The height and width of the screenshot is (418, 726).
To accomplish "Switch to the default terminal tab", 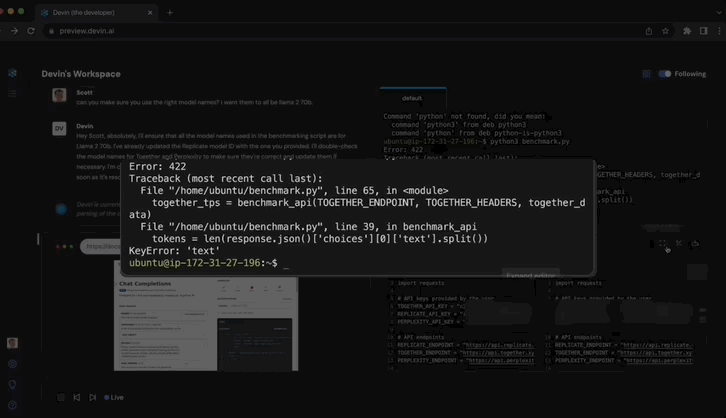I will click(x=412, y=98).
